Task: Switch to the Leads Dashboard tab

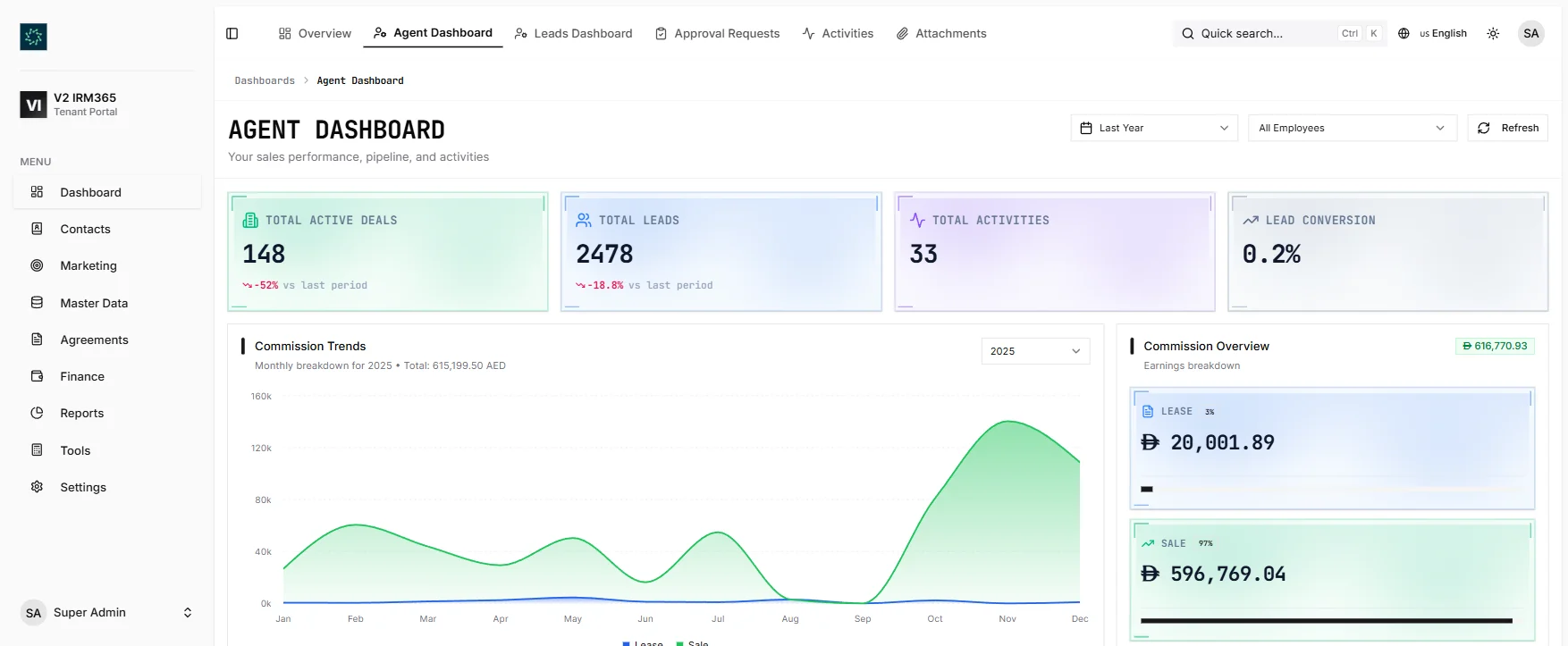Action: (573, 34)
